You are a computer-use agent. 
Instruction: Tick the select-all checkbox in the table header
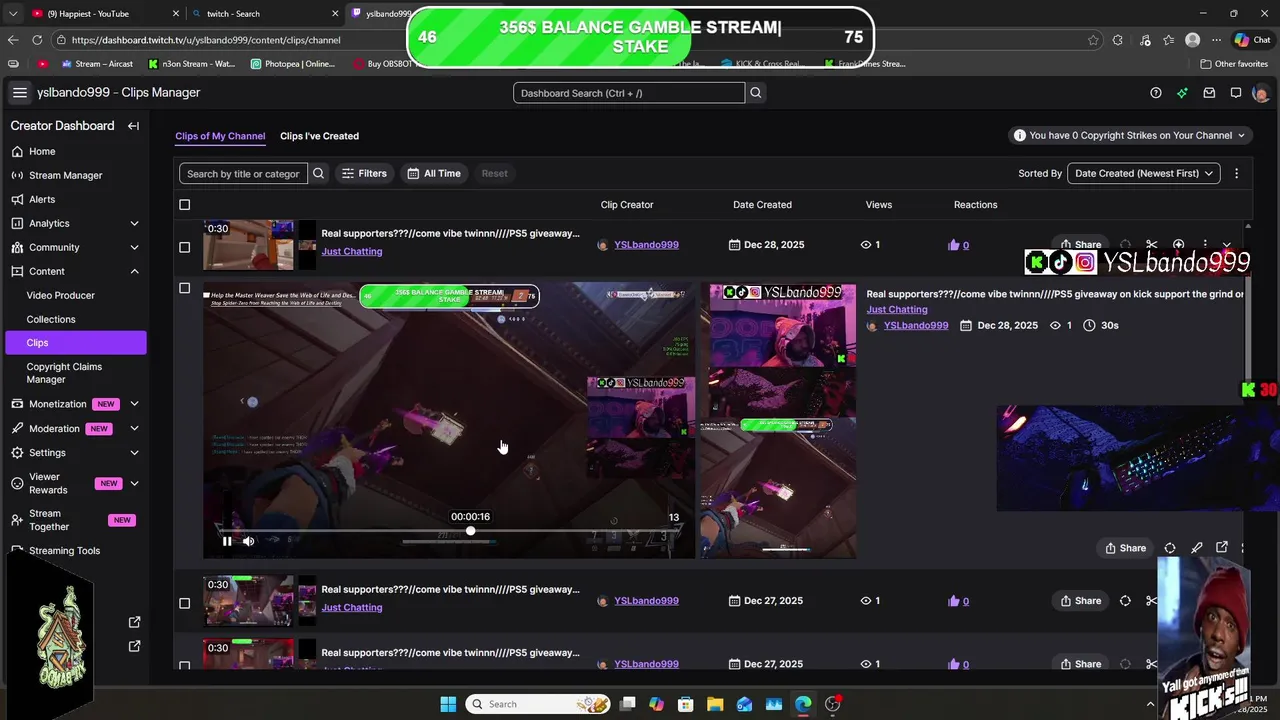coord(184,205)
